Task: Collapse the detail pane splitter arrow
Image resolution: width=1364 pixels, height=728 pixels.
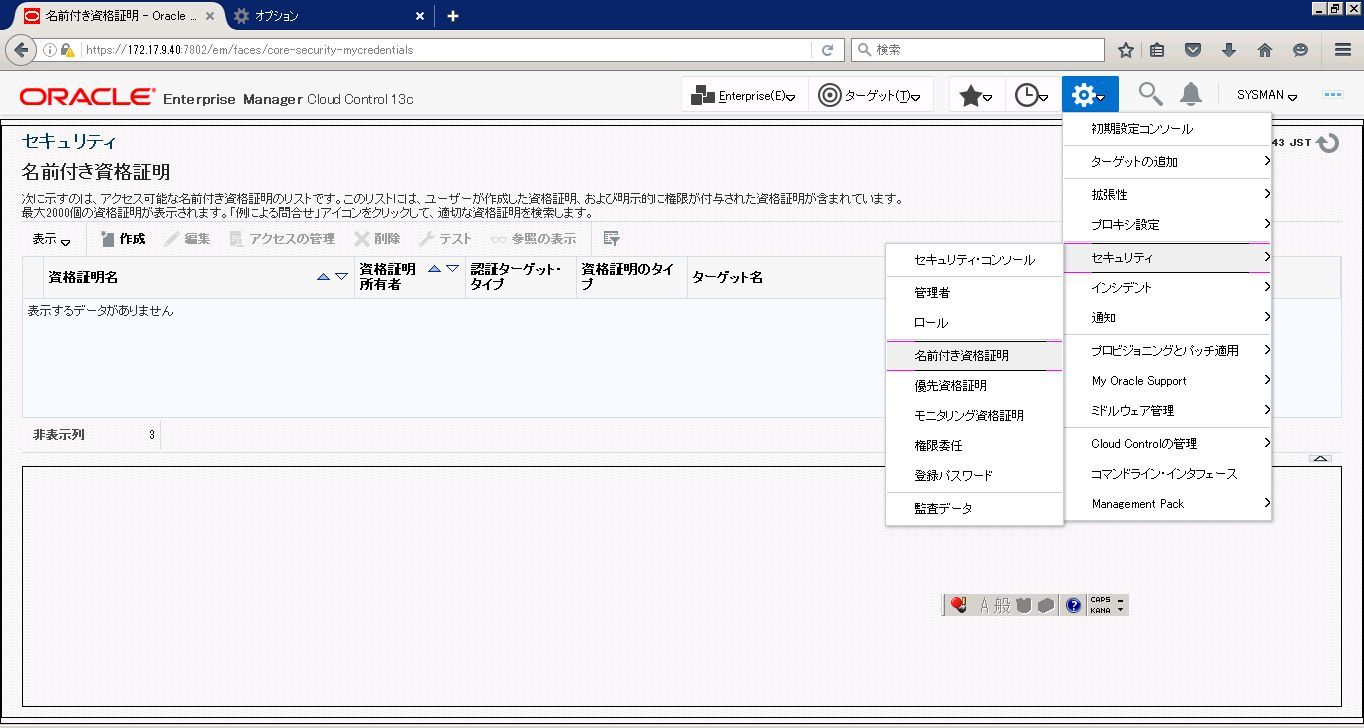Action: 1320,459
